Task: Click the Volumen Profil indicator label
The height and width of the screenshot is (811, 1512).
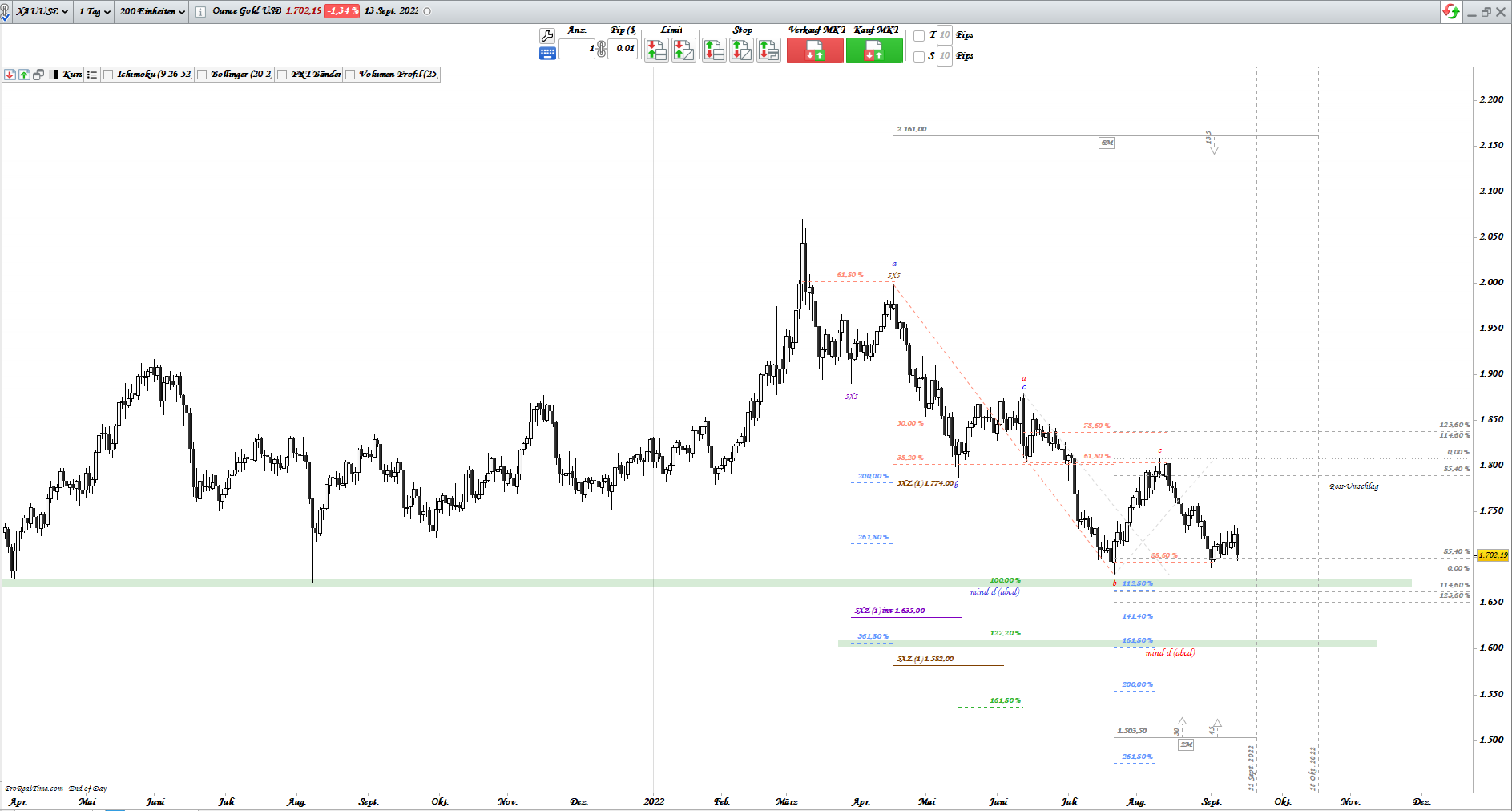Action: 398,75
